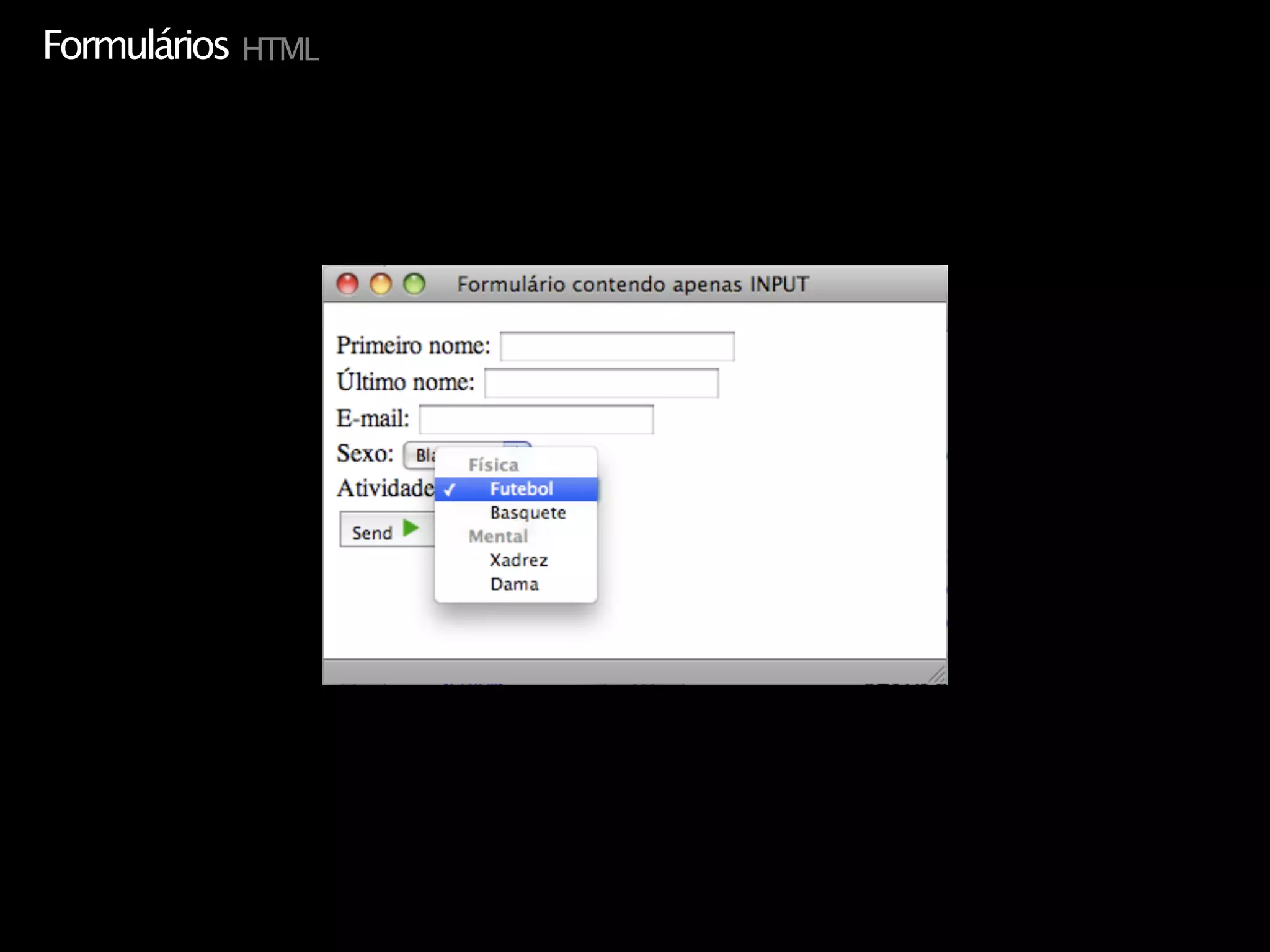The height and width of the screenshot is (952, 1270).
Task: Focus the Último nome text field
Action: 601,383
